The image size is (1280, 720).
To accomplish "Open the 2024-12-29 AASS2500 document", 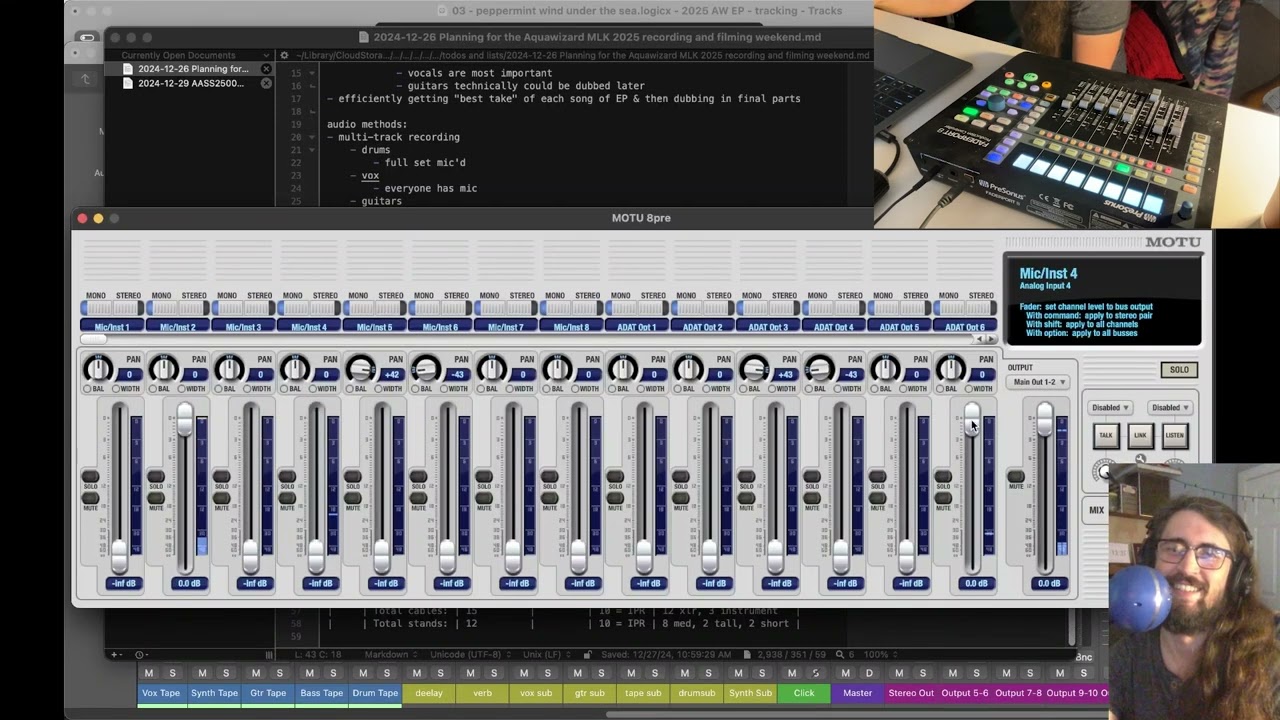I will [190, 83].
